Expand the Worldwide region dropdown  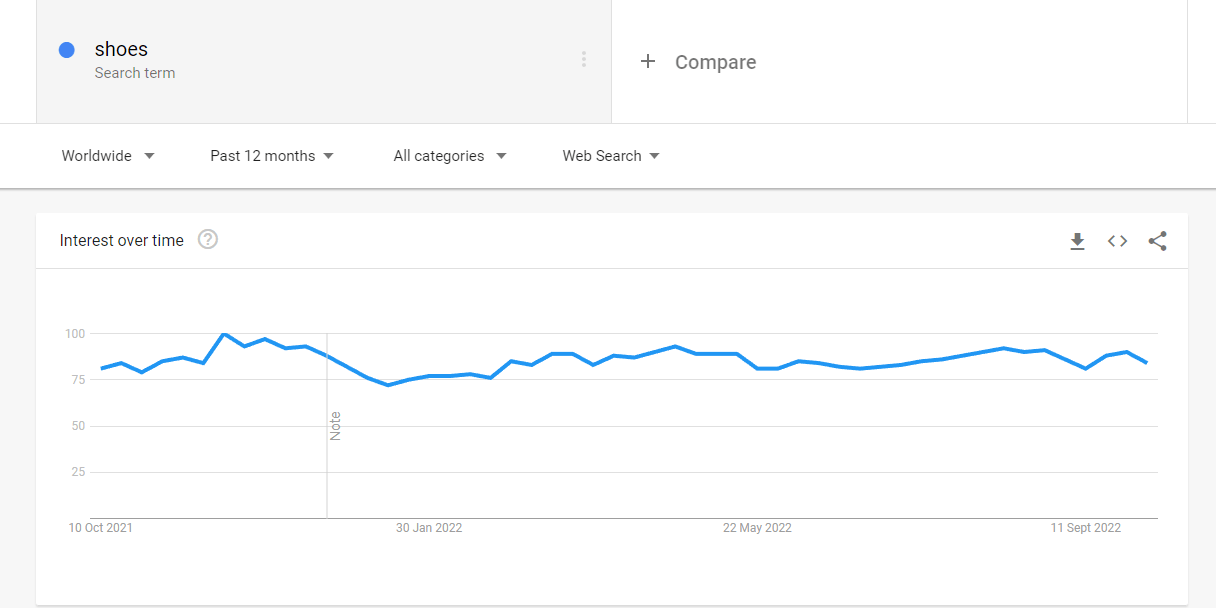click(x=108, y=156)
